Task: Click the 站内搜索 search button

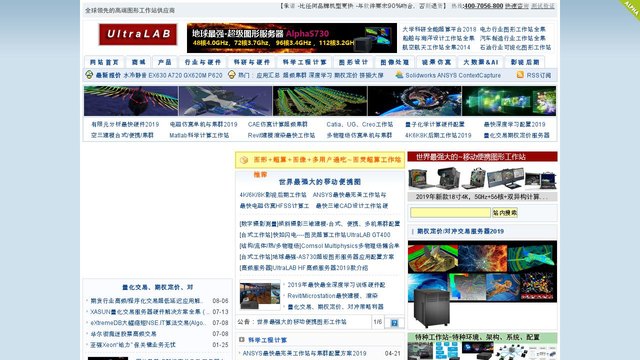Action: (505, 213)
